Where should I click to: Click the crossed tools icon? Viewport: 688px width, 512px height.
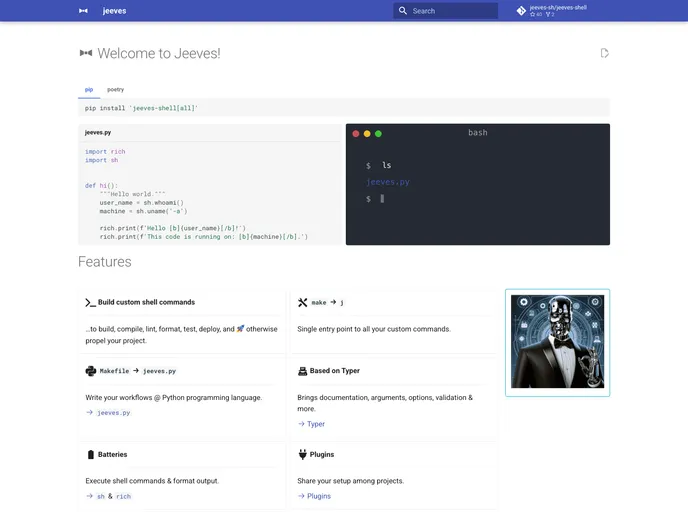pyautogui.click(x=302, y=302)
